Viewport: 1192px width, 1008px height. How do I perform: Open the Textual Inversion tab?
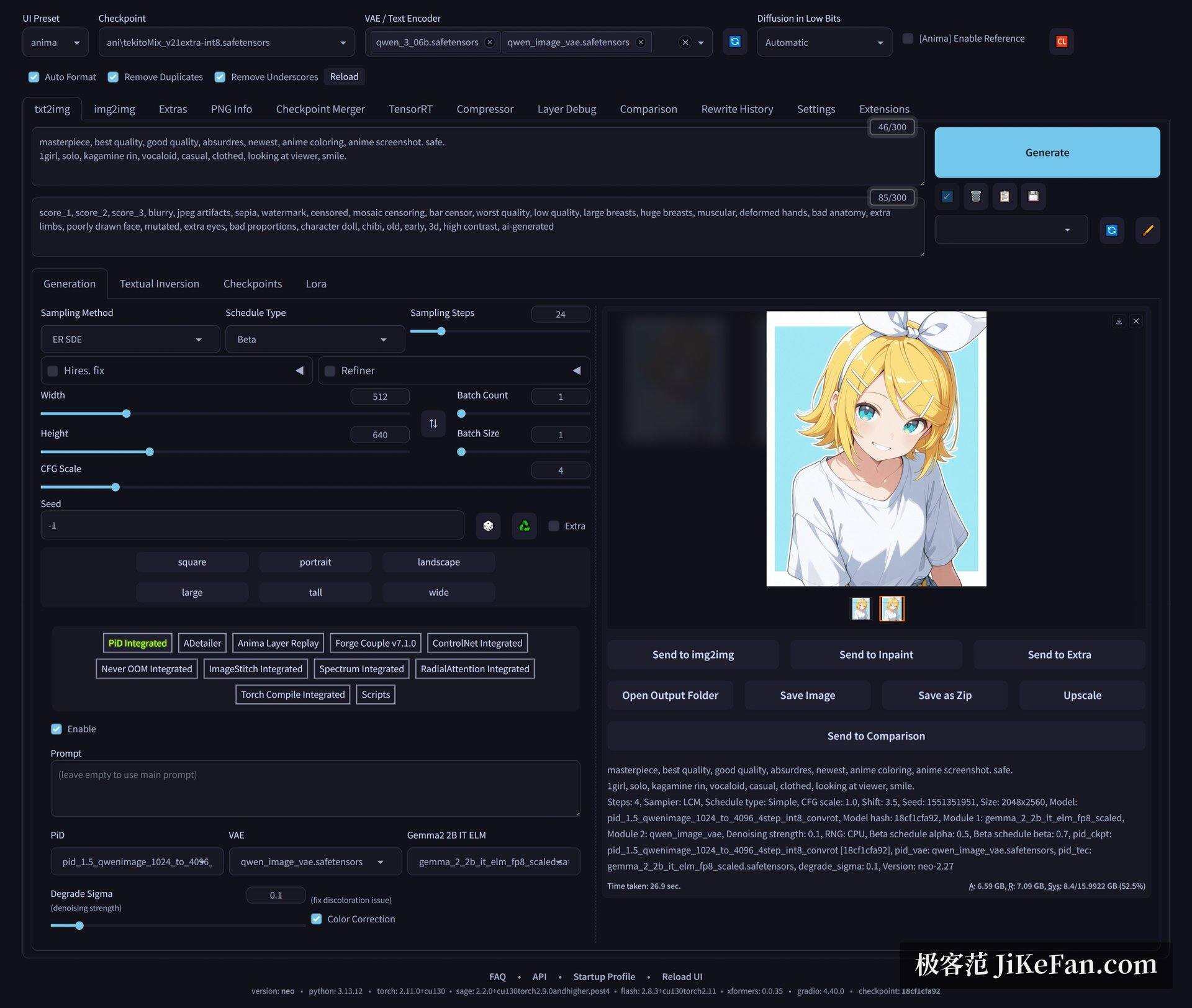pyautogui.click(x=160, y=284)
